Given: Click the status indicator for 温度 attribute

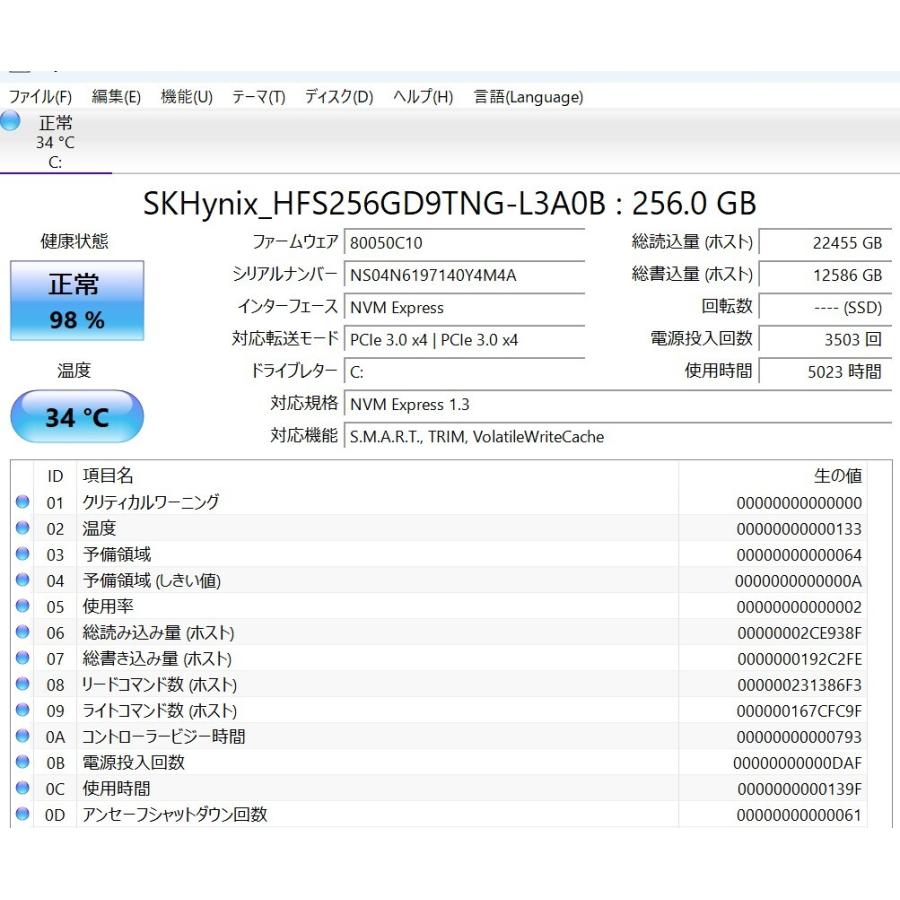Looking at the screenshot, I should coord(22,529).
